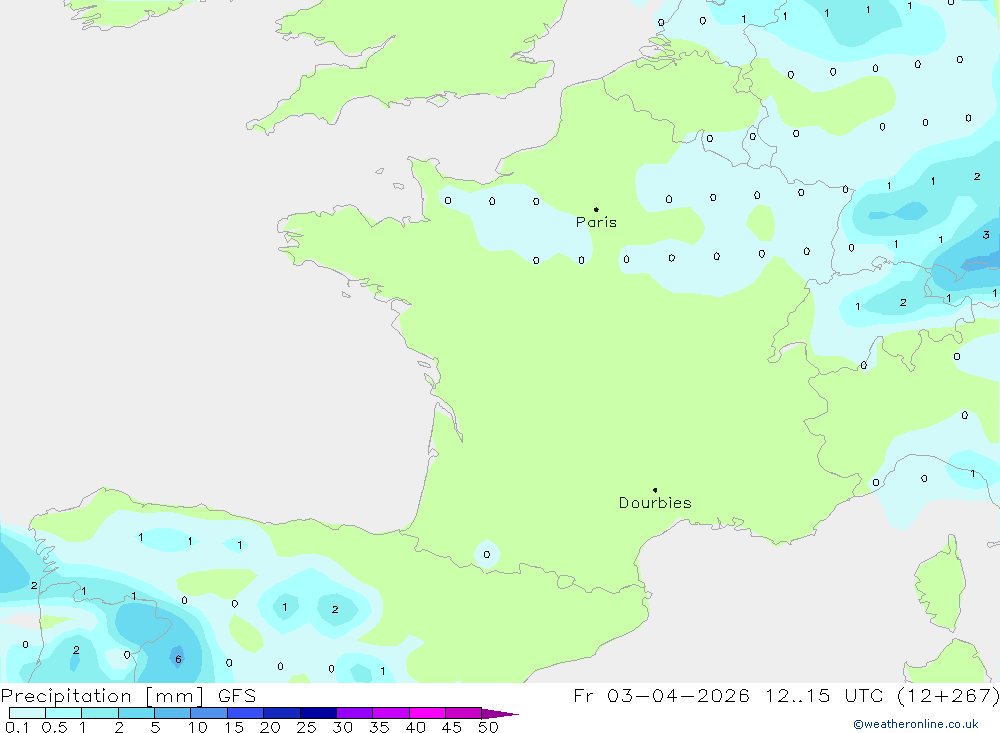Image resolution: width=1000 pixels, height=733 pixels.
Task: Click the Dourbies city marker dot
Action: click(x=655, y=490)
